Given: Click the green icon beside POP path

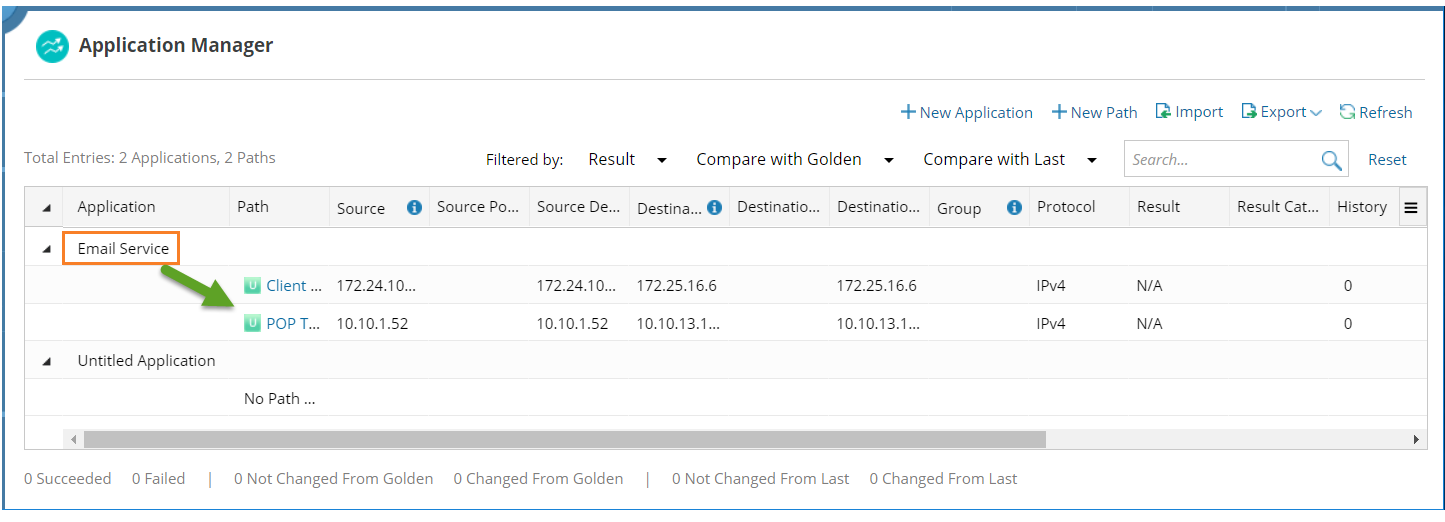Looking at the screenshot, I should (252, 323).
